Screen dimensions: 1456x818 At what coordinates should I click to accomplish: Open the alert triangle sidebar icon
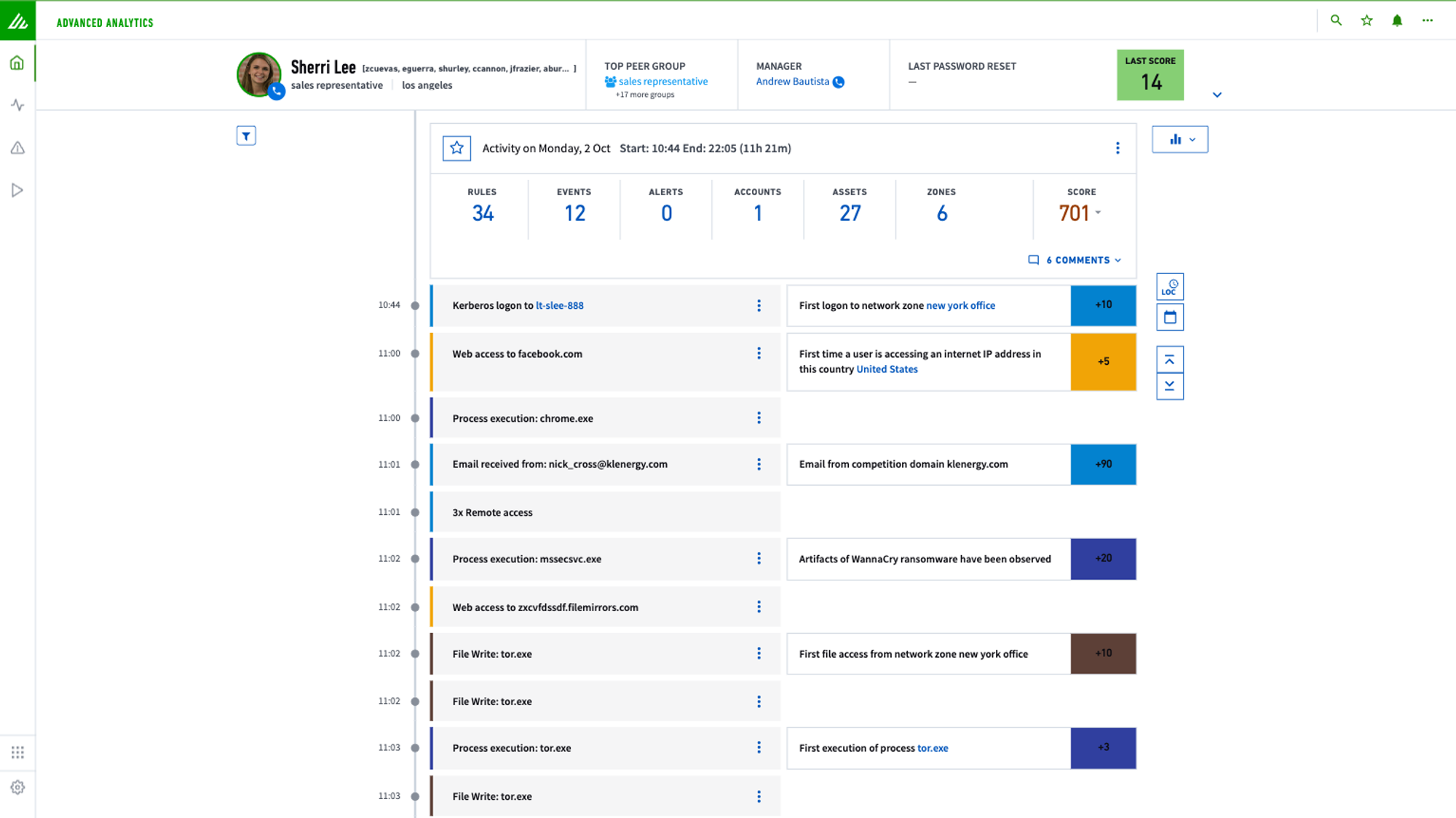(17, 148)
